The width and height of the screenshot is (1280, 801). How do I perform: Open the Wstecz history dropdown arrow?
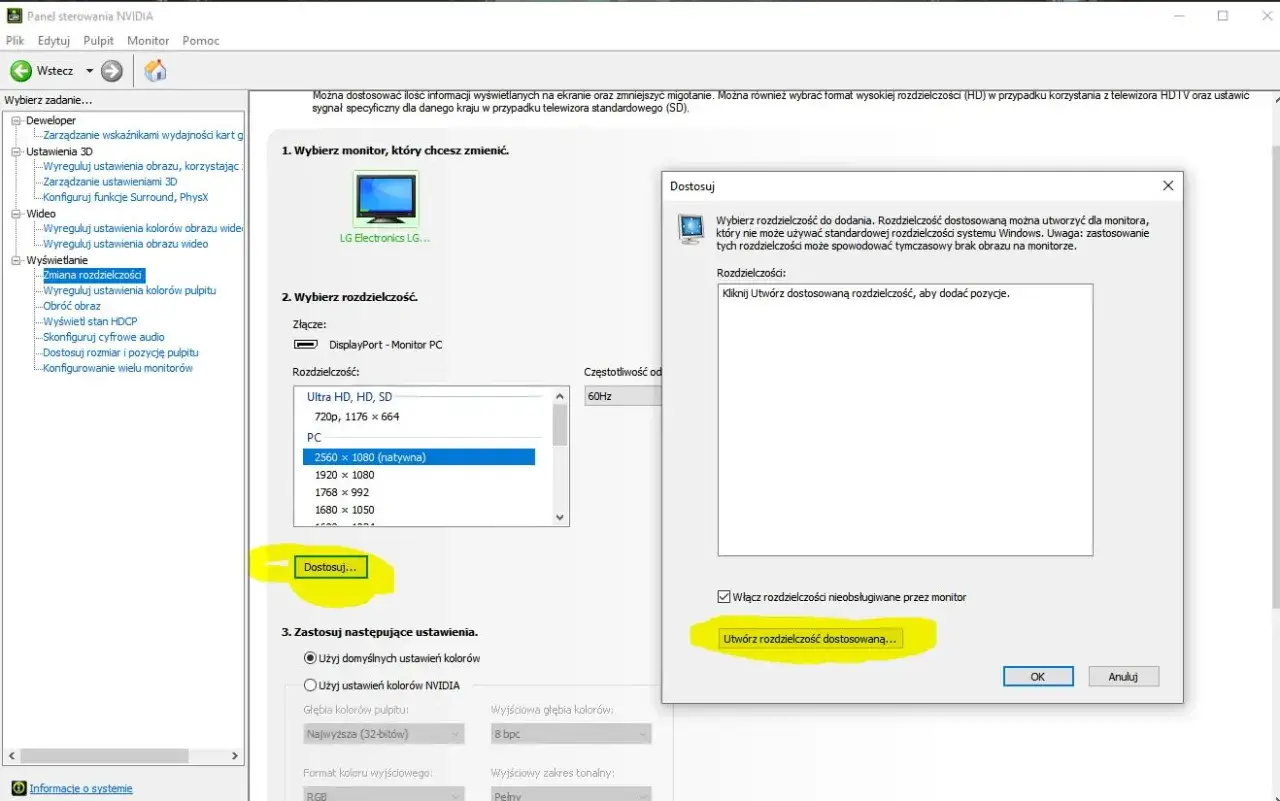[89, 71]
